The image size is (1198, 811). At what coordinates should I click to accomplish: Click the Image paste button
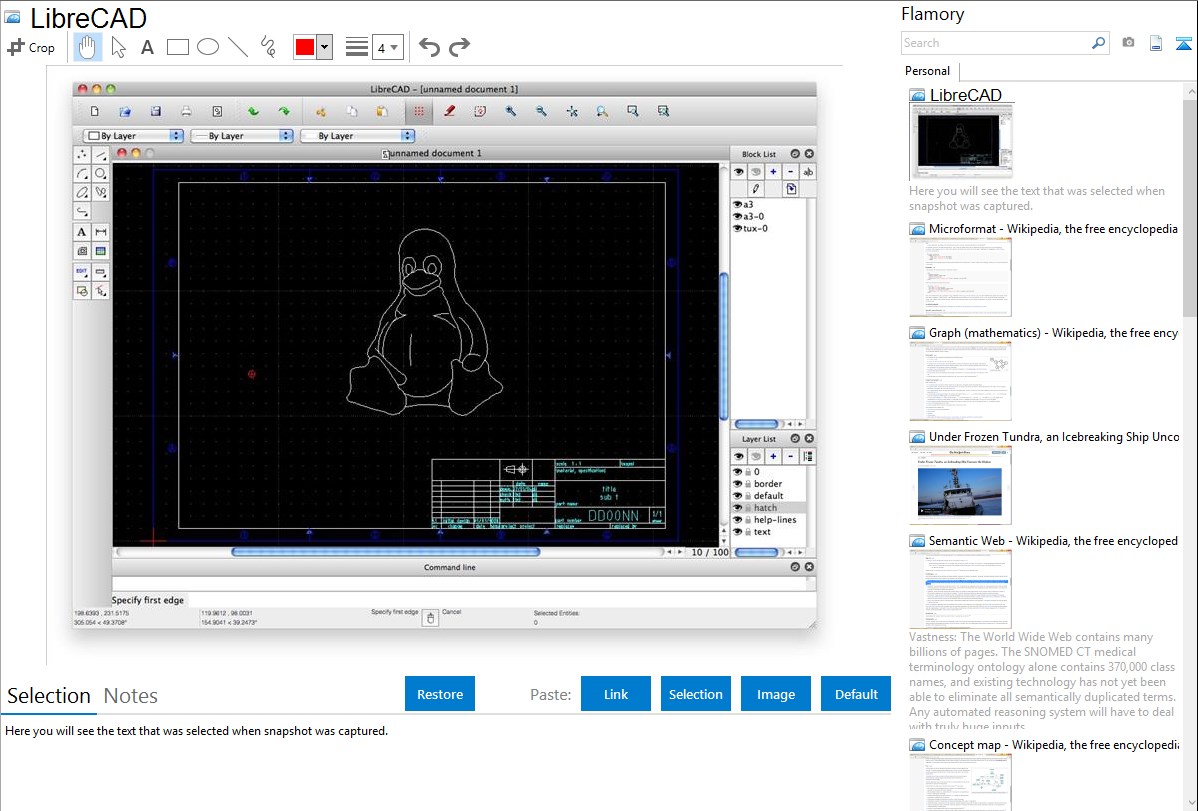[x=776, y=694]
